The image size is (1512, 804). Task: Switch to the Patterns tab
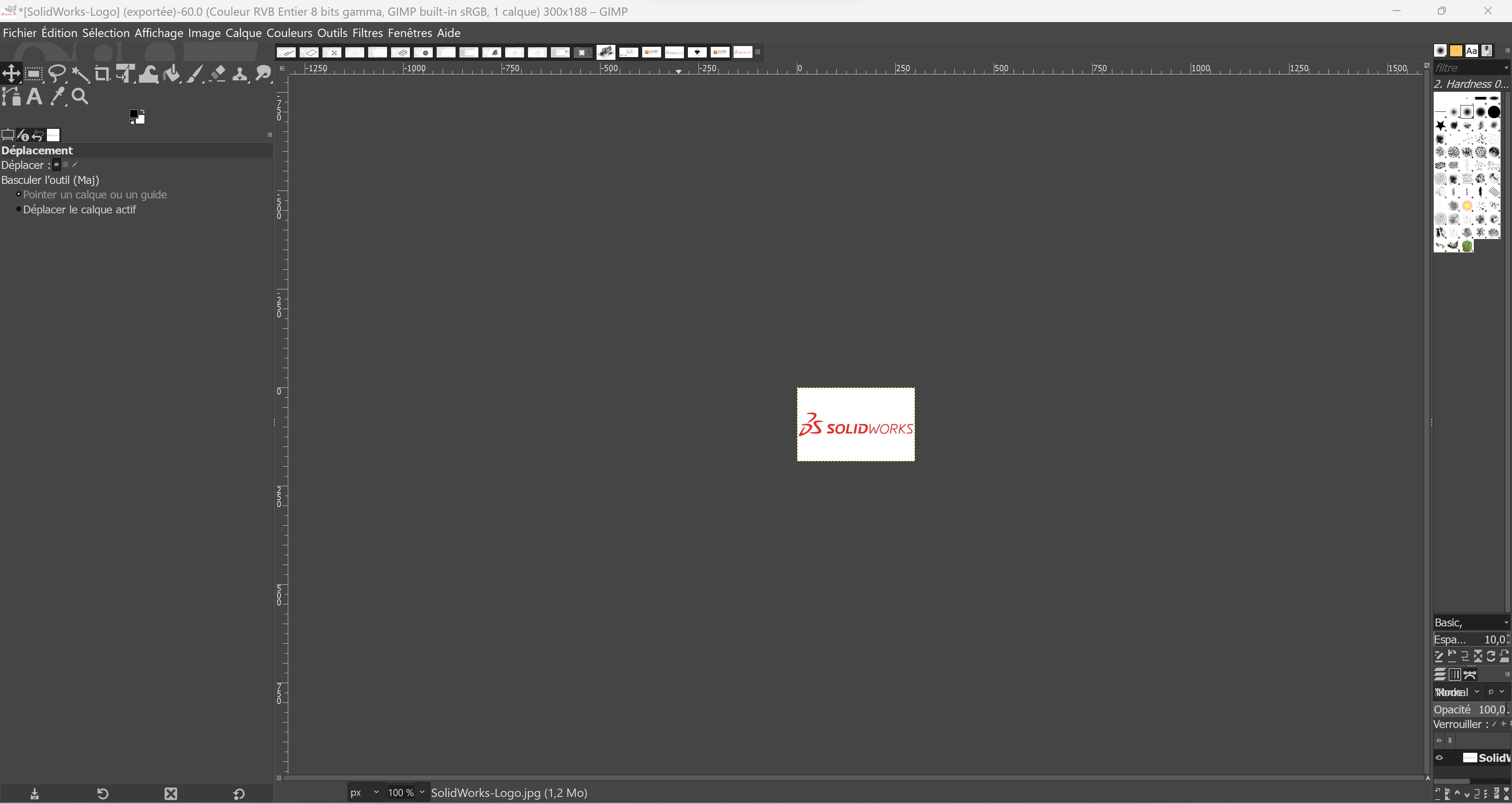coord(1456,51)
